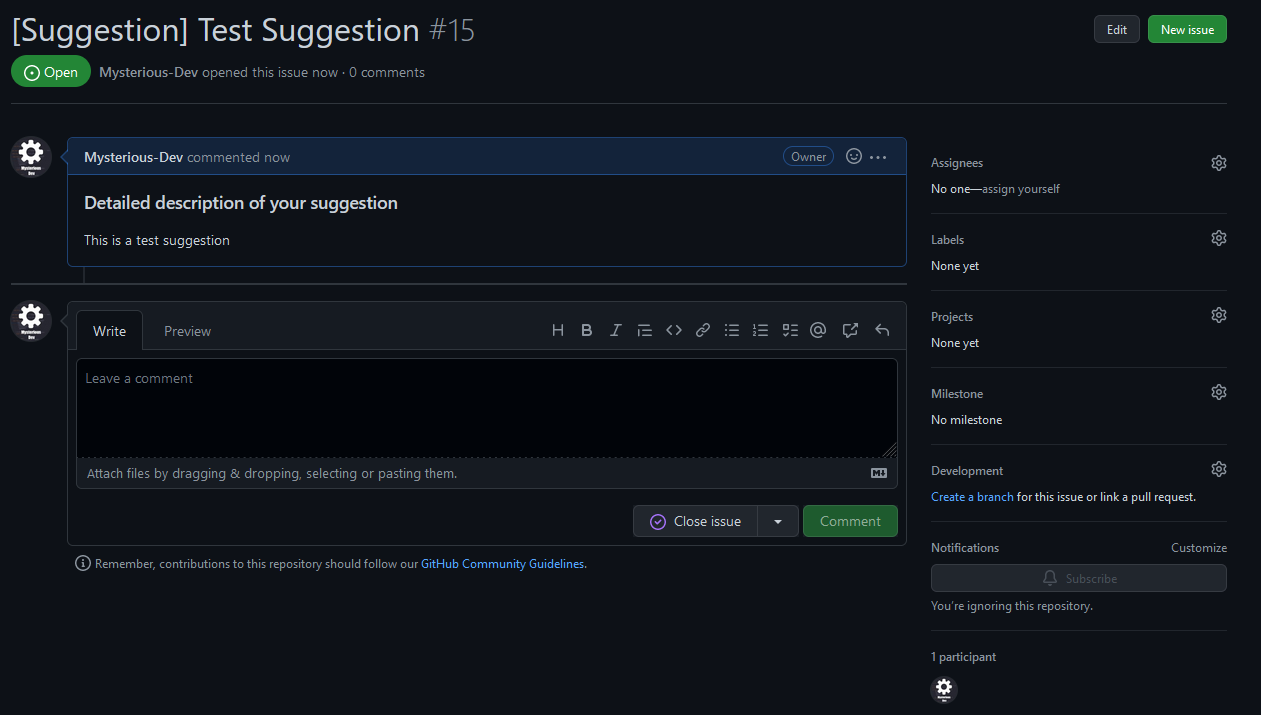Screen dimensions: 1261x715
Task: Click the assign yourself link
Action: tap(1021, 189)
